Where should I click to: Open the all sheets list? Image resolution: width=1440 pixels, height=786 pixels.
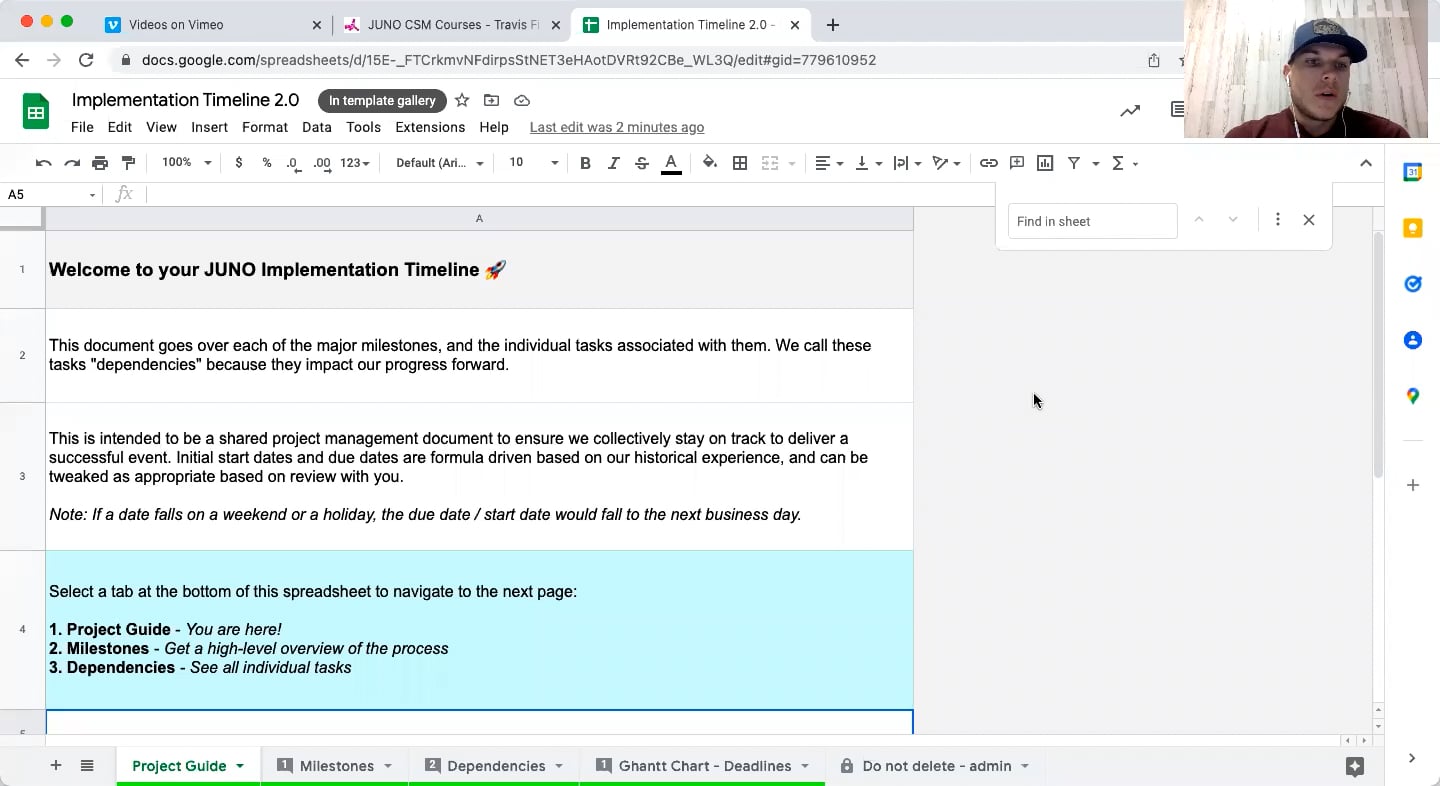(x=87, y=766)
